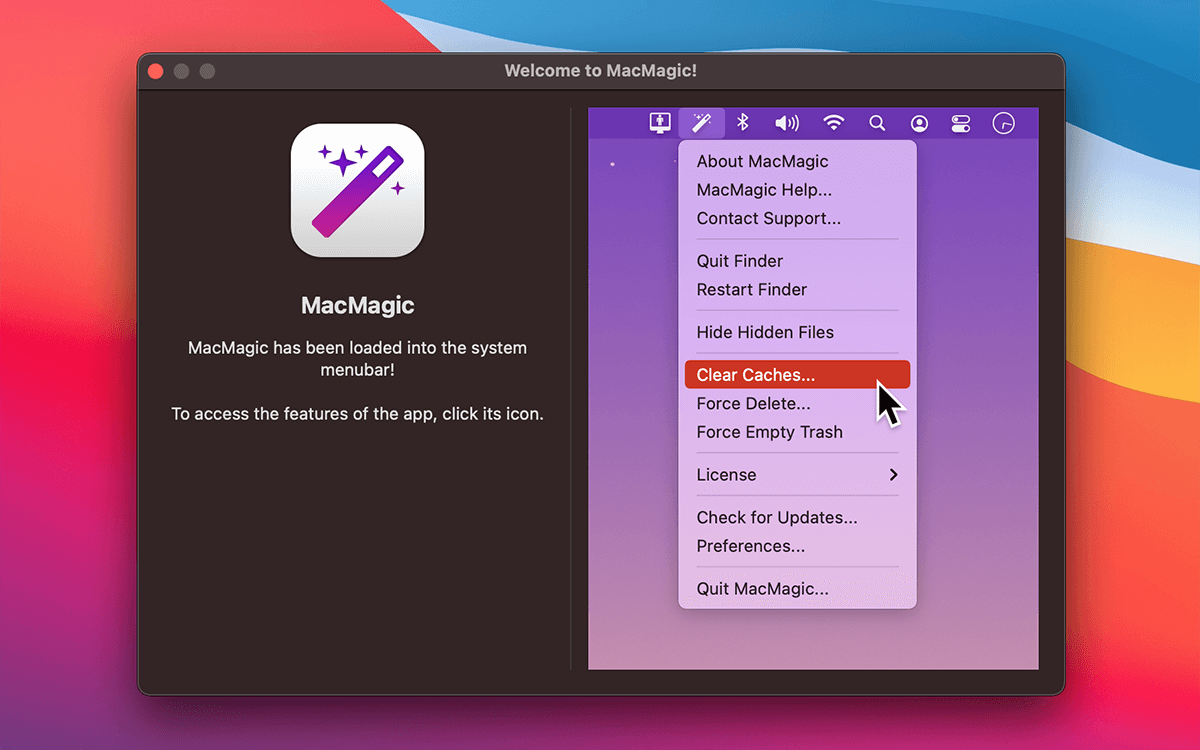Open the screen mirroring display icon

point(660,123)
